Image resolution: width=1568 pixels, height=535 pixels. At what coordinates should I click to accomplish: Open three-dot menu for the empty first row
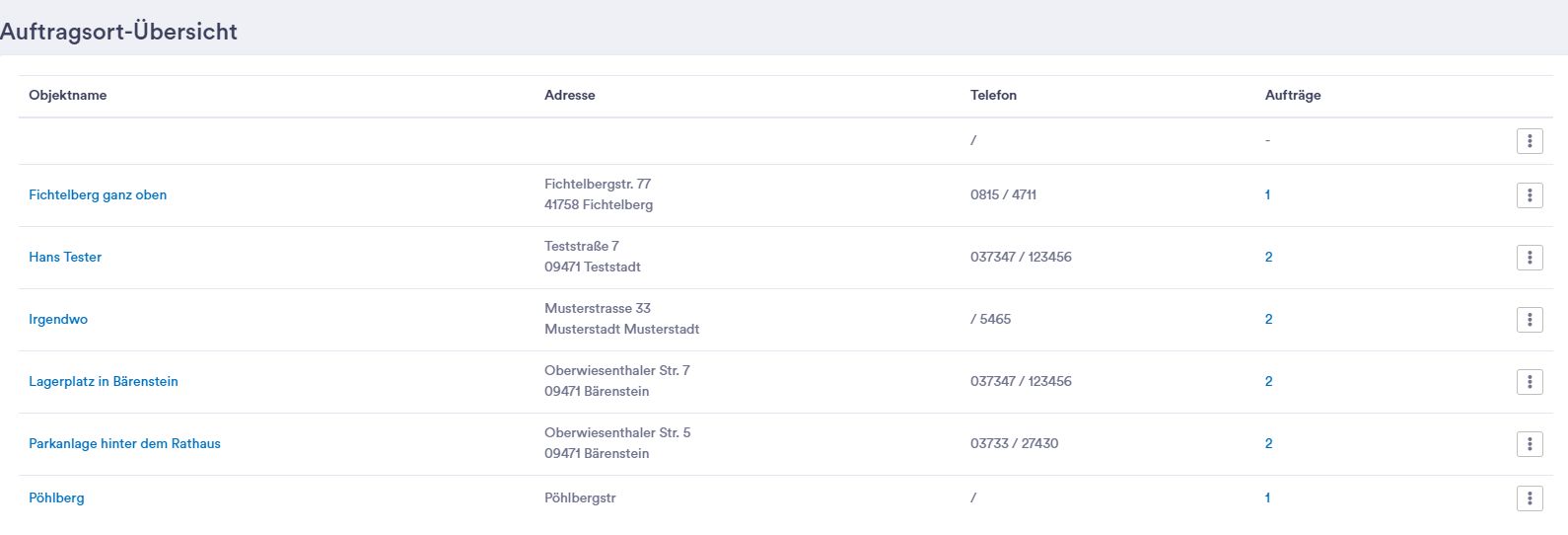1530,141
